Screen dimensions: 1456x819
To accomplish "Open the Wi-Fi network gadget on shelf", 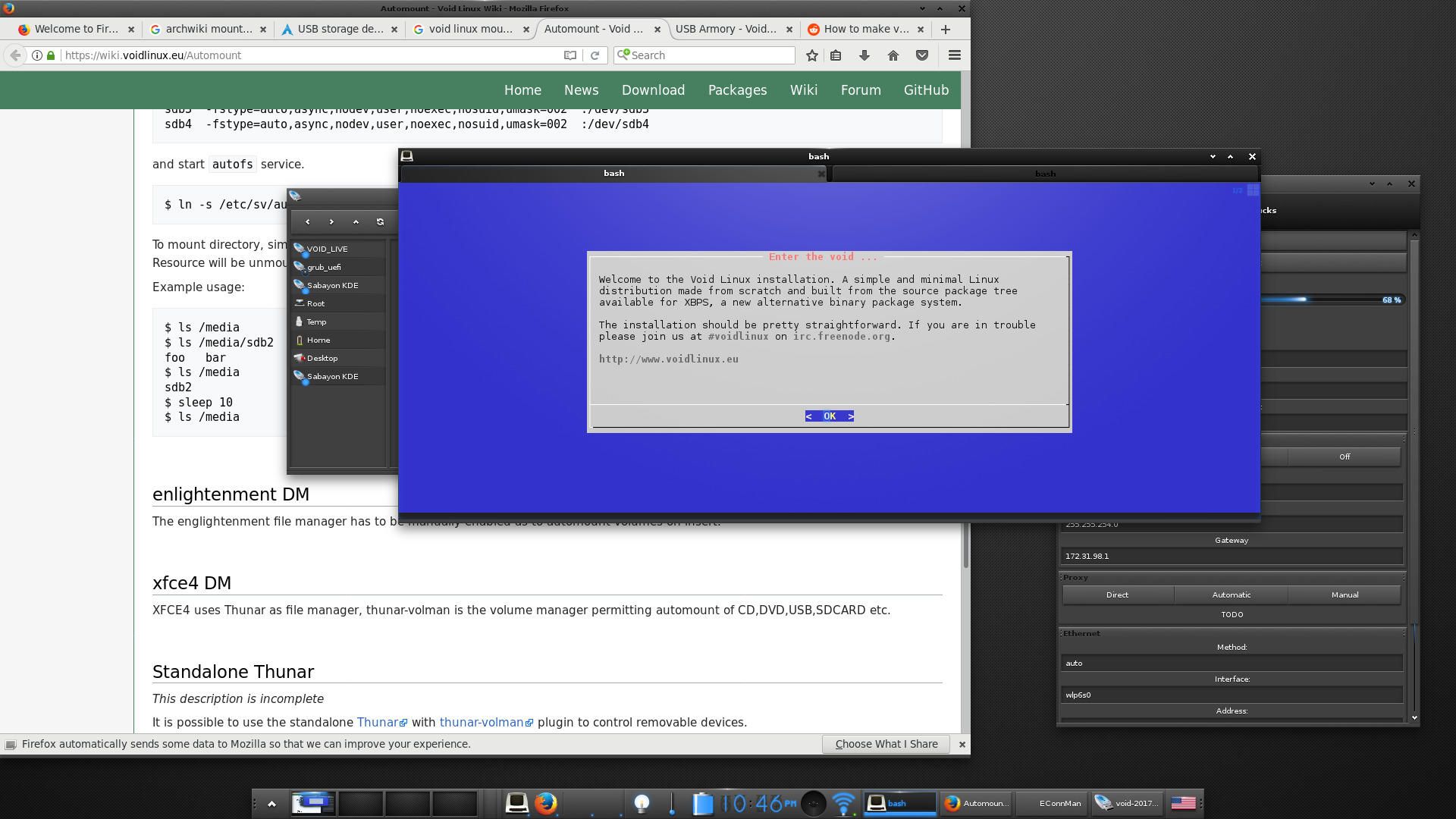I will coord(843,802).
